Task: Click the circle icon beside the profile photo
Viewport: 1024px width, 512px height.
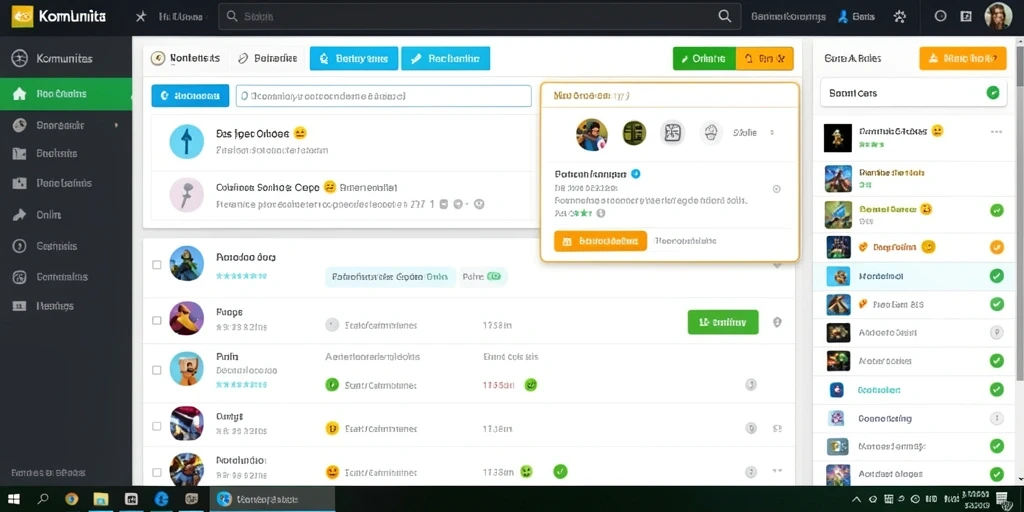Action: pyautogui.click(x=940, y=16)
